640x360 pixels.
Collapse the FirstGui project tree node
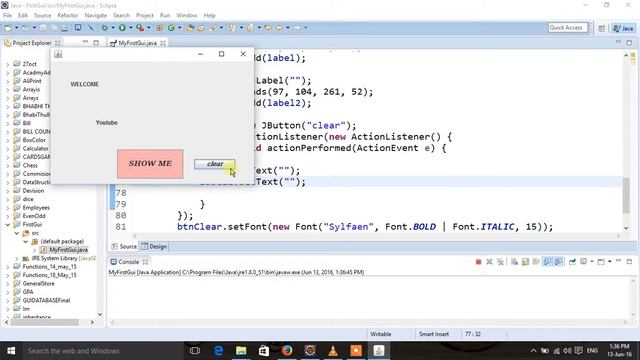pos(7,225)
